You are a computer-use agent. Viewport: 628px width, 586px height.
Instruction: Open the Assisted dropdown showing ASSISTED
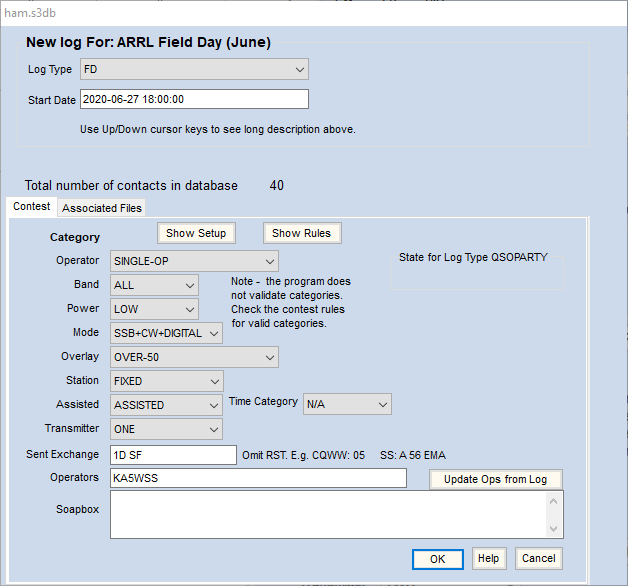click(x=166, y=405)
